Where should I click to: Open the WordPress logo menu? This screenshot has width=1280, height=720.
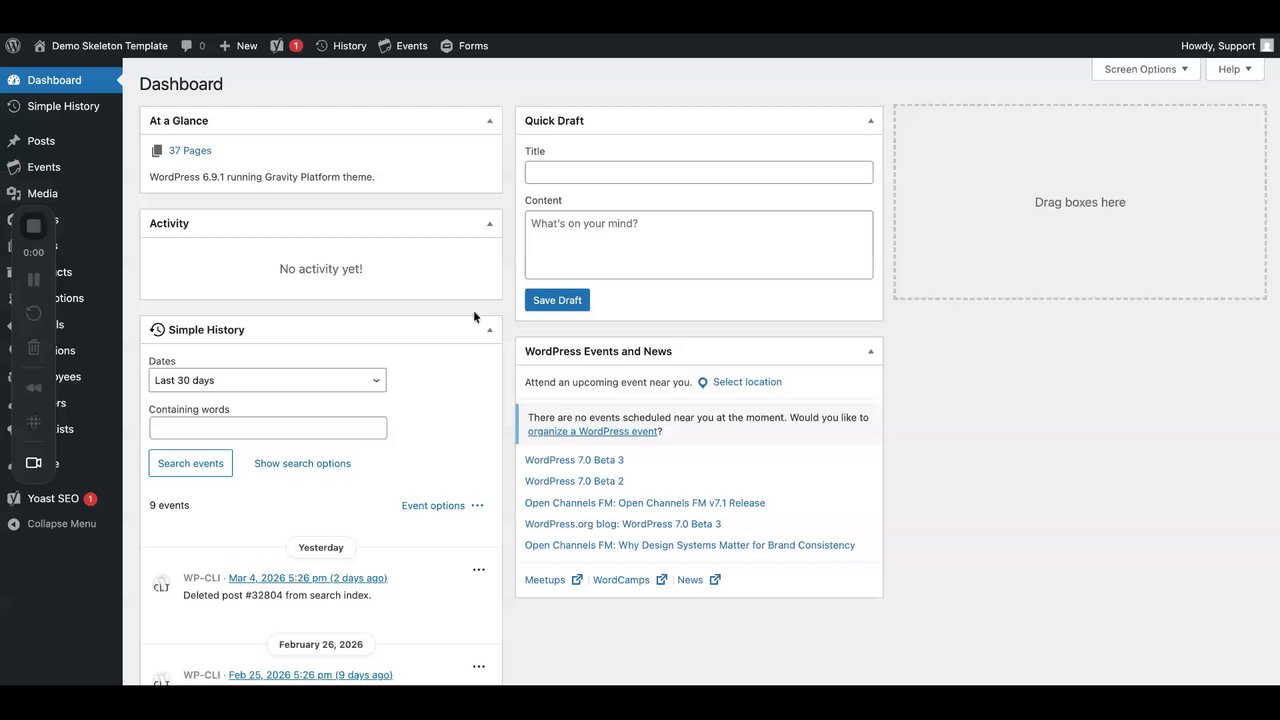pyautogui.click(x=13, y=46)
